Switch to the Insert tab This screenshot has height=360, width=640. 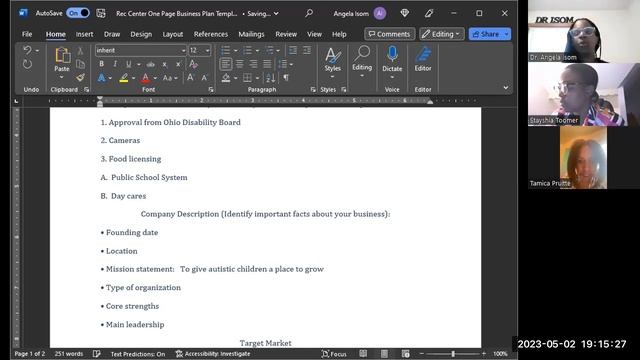84,34
